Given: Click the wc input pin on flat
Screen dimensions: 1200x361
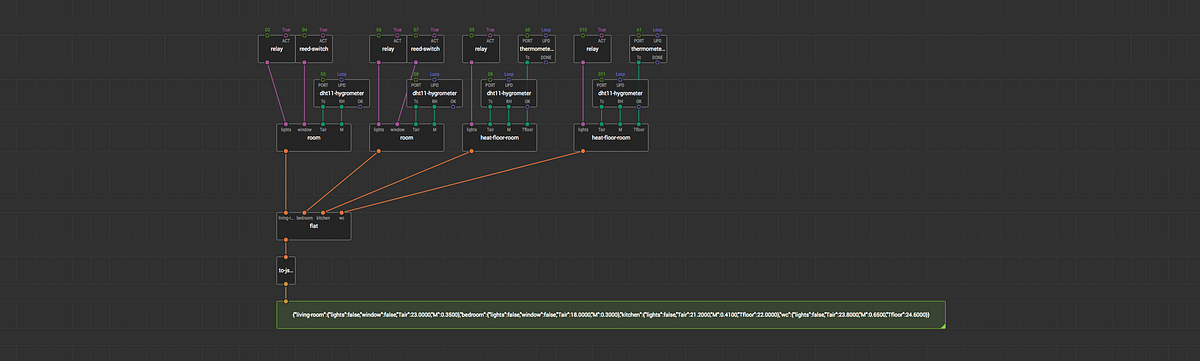Looking at the screenshot, I should pos(342,212).
